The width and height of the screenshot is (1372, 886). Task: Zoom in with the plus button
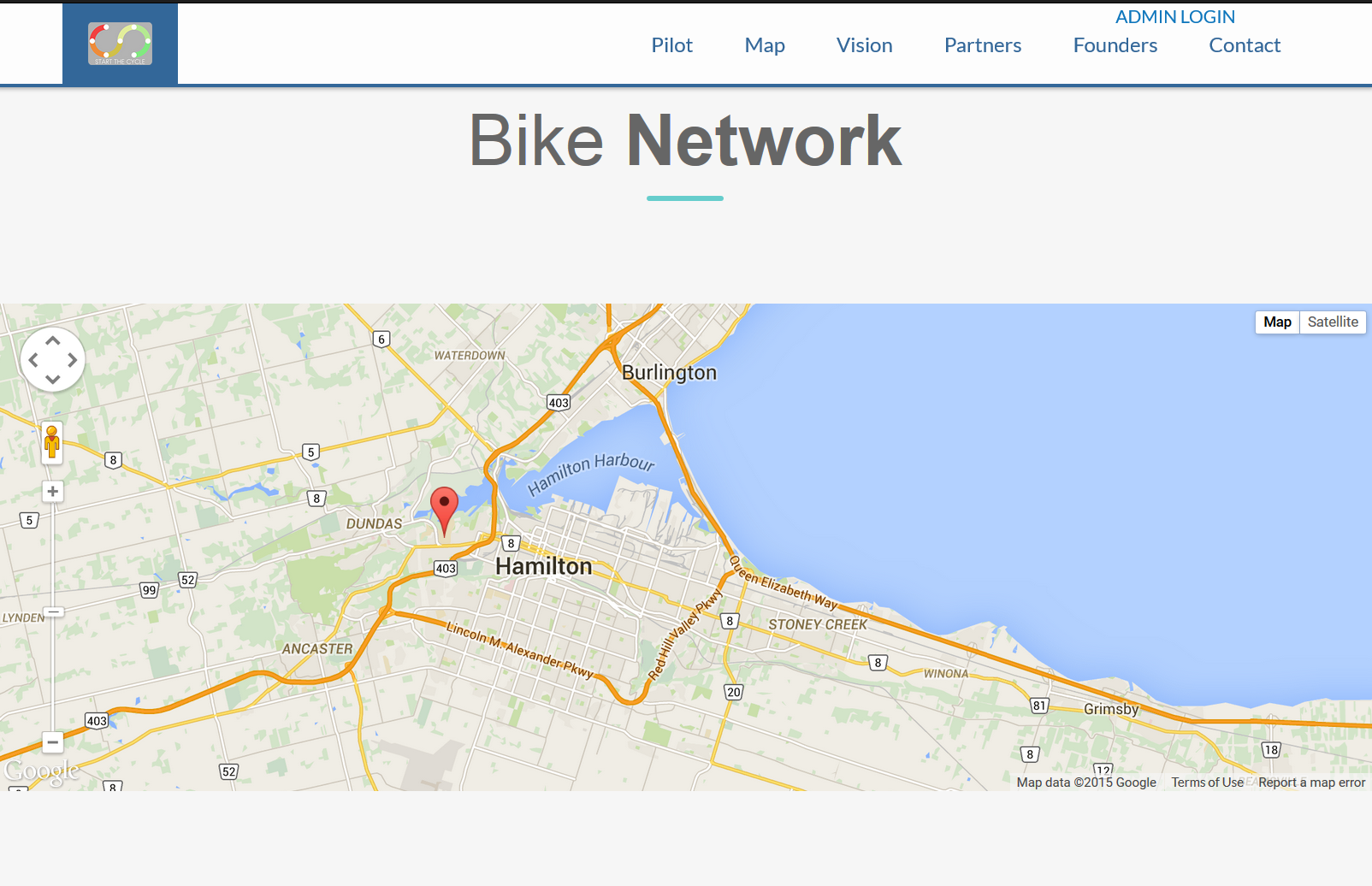52,491
